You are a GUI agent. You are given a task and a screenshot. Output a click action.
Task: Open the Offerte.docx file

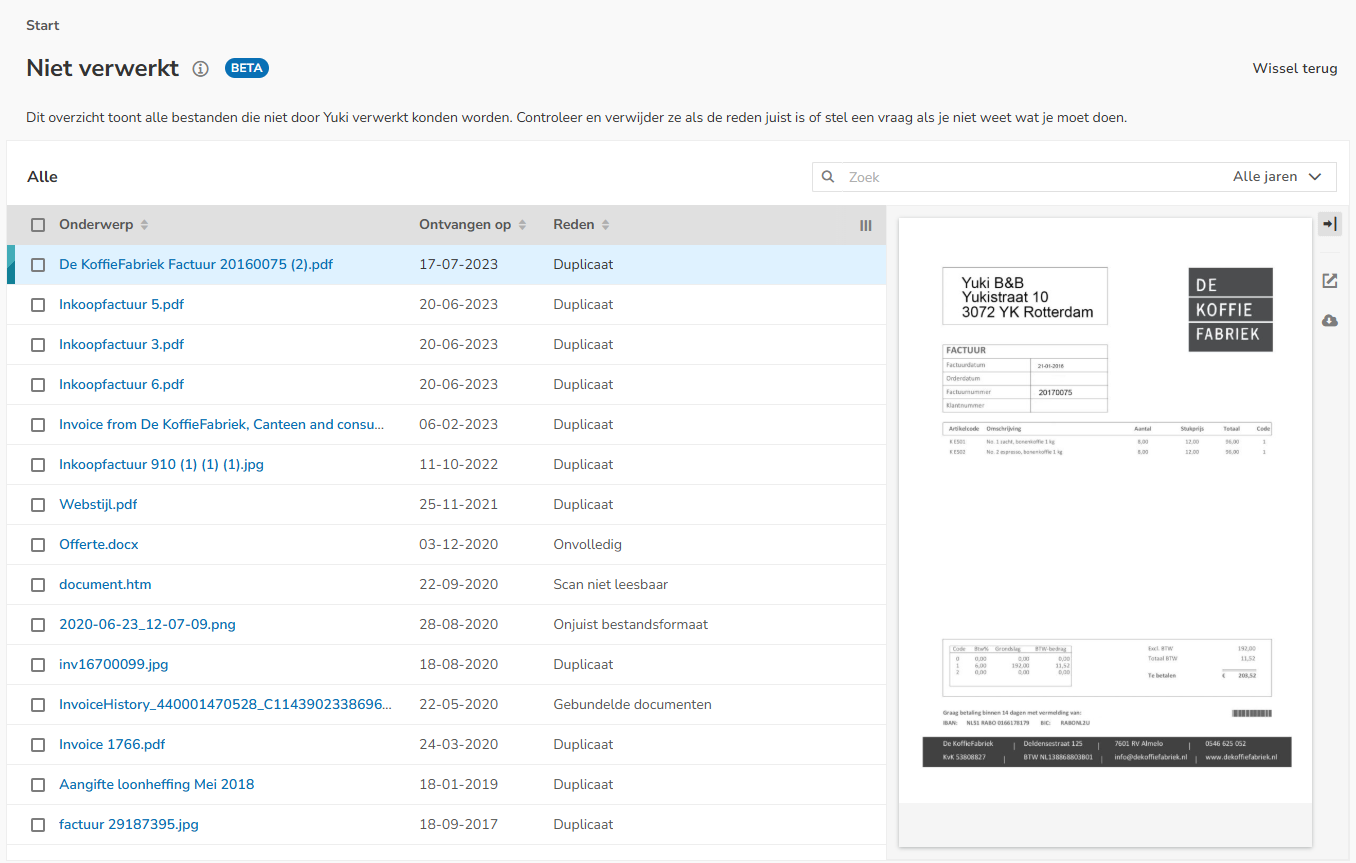tap(99, 545)
